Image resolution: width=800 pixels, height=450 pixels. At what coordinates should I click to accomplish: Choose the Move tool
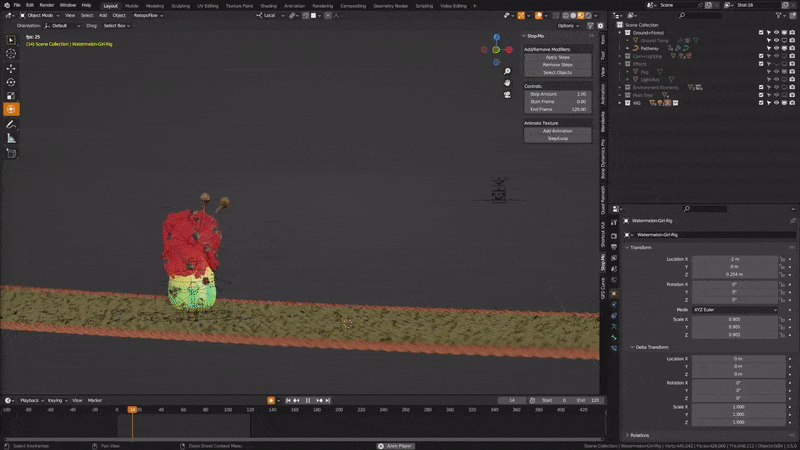[x=11, y=68]
